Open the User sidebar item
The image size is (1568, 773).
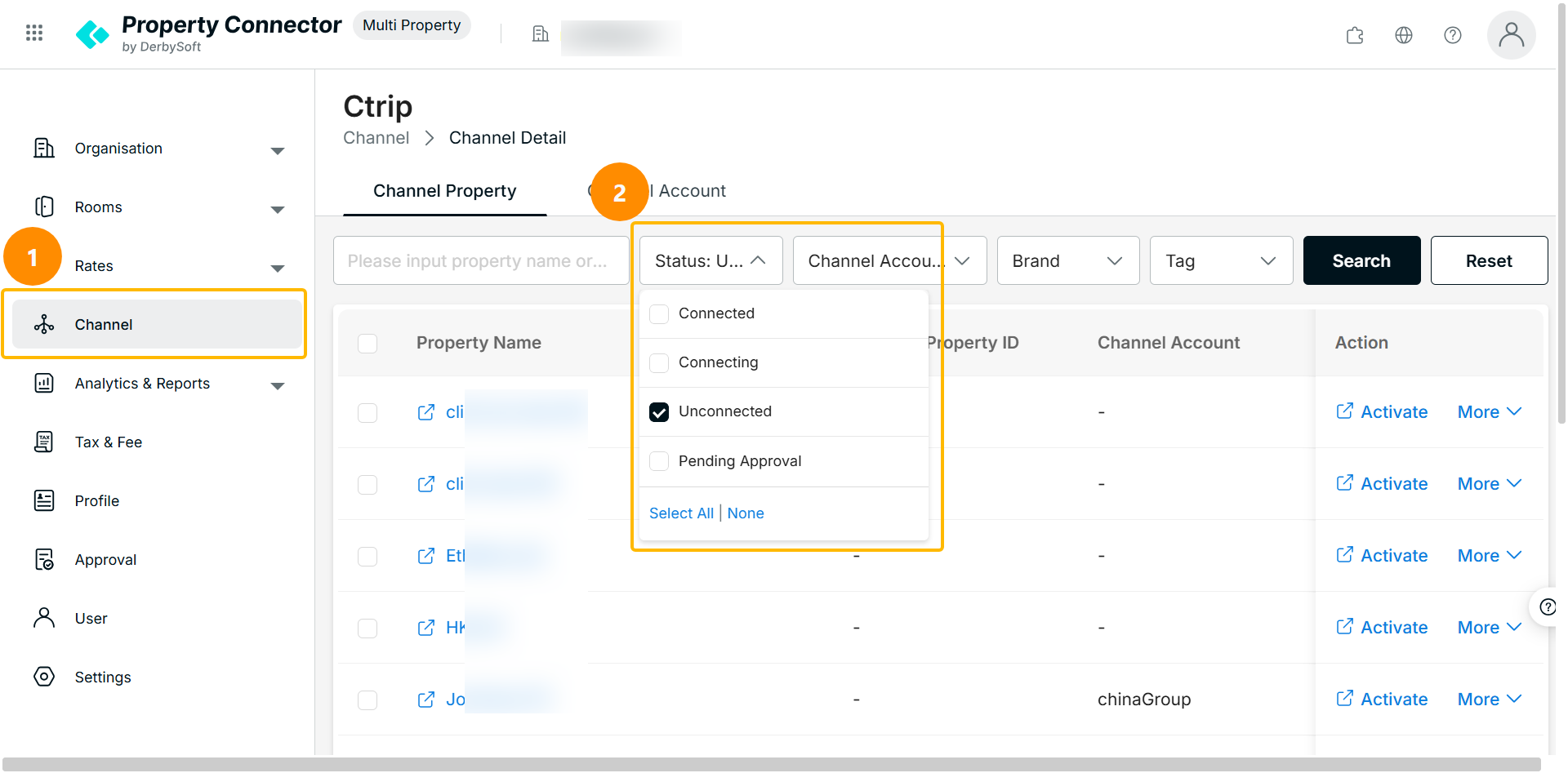tap(157, 619)
